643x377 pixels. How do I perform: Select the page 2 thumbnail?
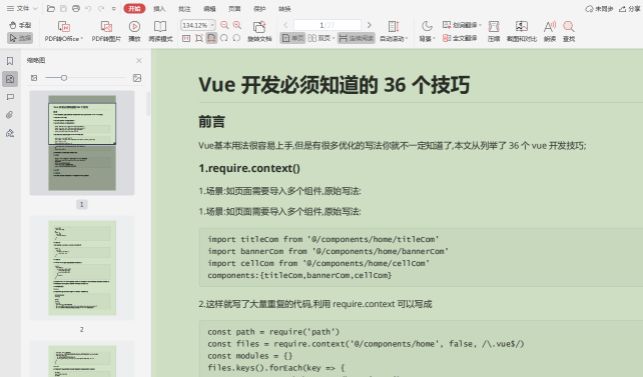(82, 267)
